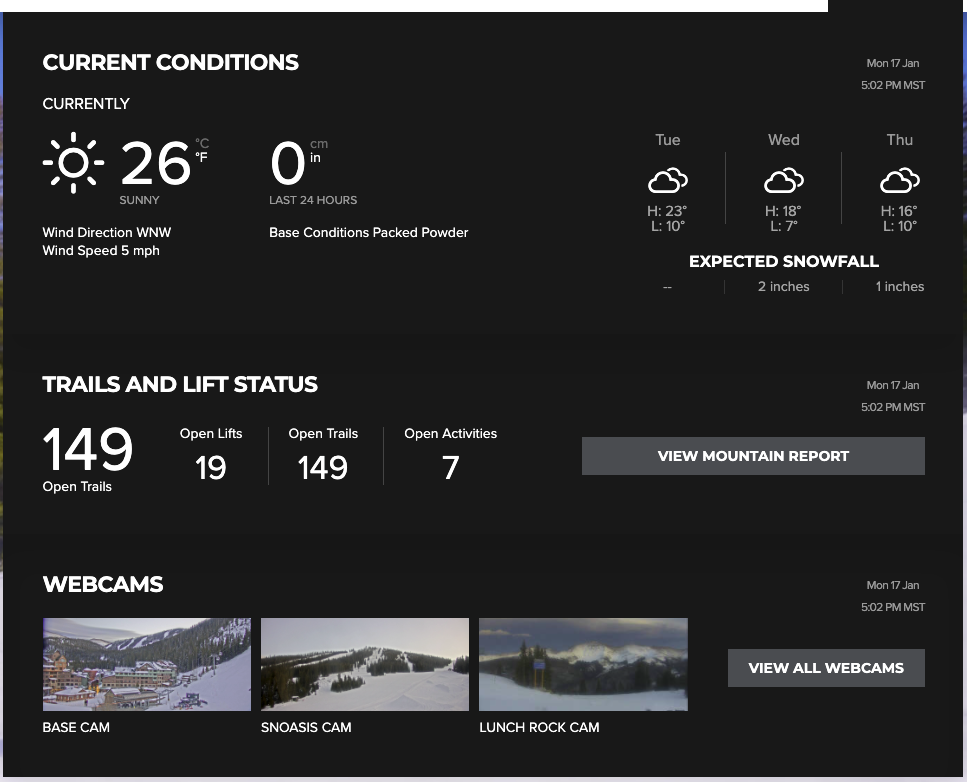Click Wednesday's cloud forecast icon
This screenshot has width=967, height=782.
[783, 180]
